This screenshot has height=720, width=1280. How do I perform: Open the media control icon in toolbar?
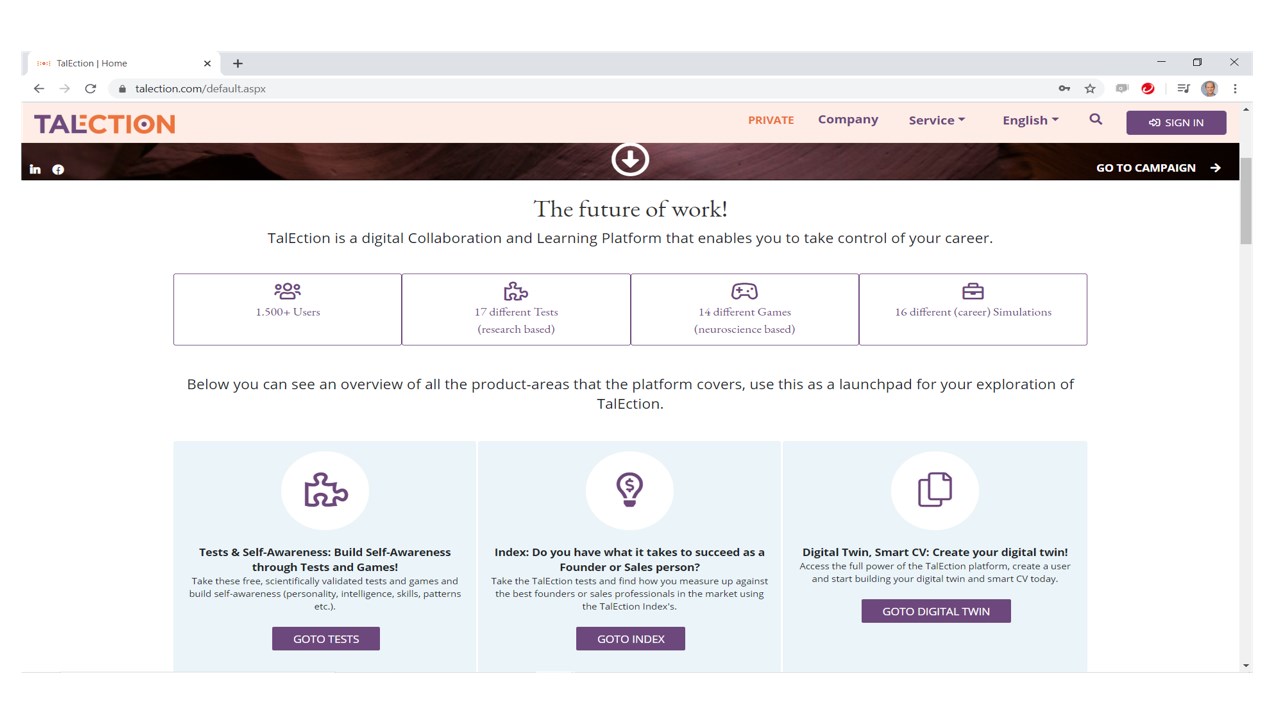pos(1183,89)
